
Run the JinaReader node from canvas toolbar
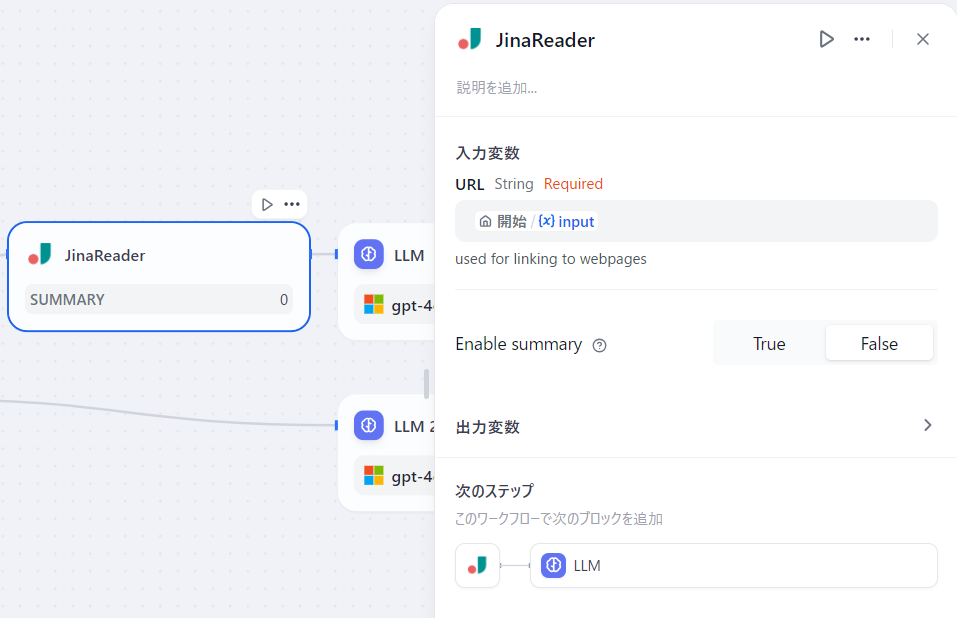(x=267, y=204)
